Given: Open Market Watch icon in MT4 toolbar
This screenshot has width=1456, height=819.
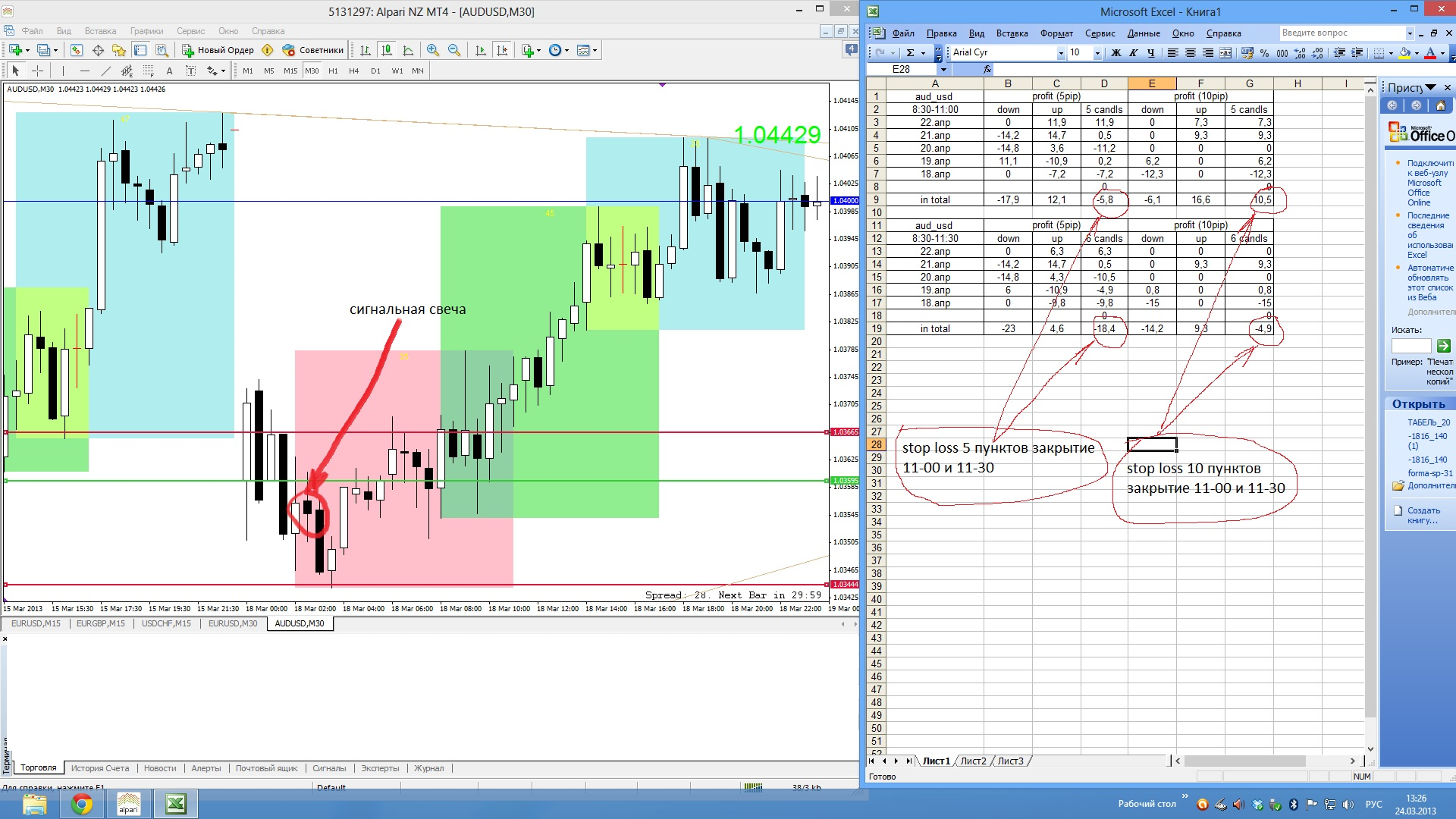Looking at the screenshot, I should (x=77, y=50).
